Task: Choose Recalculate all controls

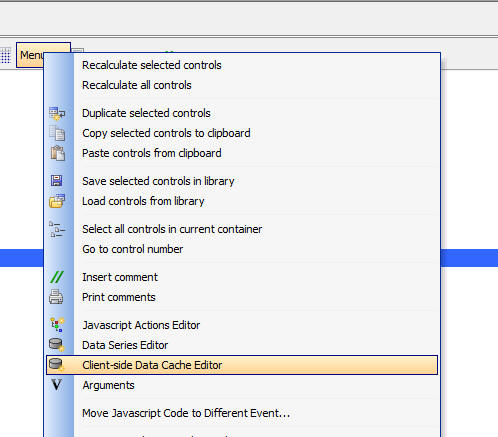Action: [137, 85]
